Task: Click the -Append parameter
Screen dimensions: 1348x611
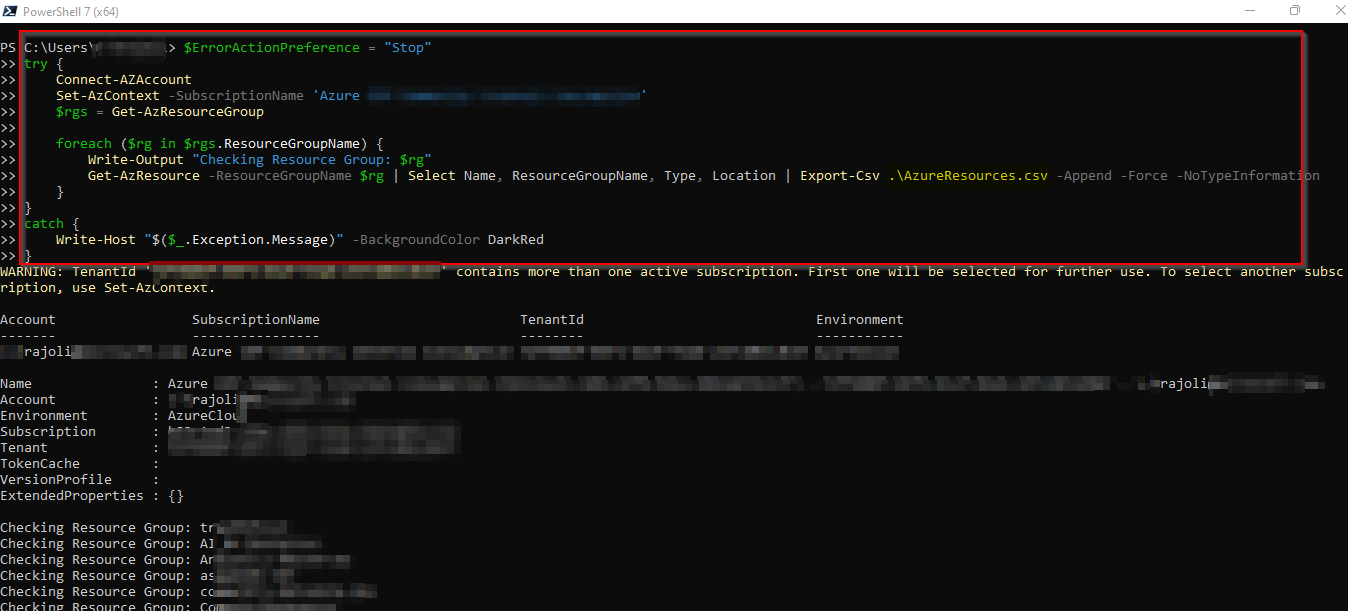Action: point(1084,176)
